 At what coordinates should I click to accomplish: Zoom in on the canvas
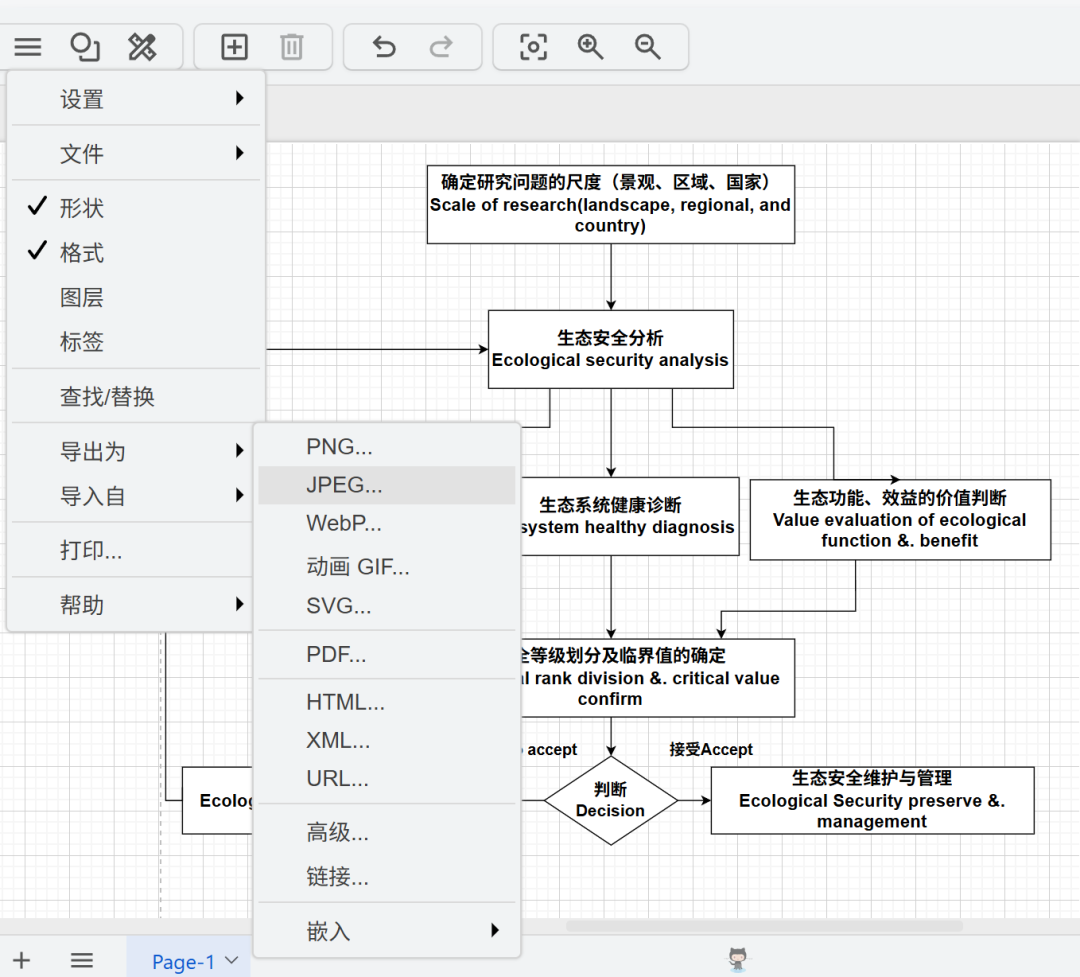[590, 46]
